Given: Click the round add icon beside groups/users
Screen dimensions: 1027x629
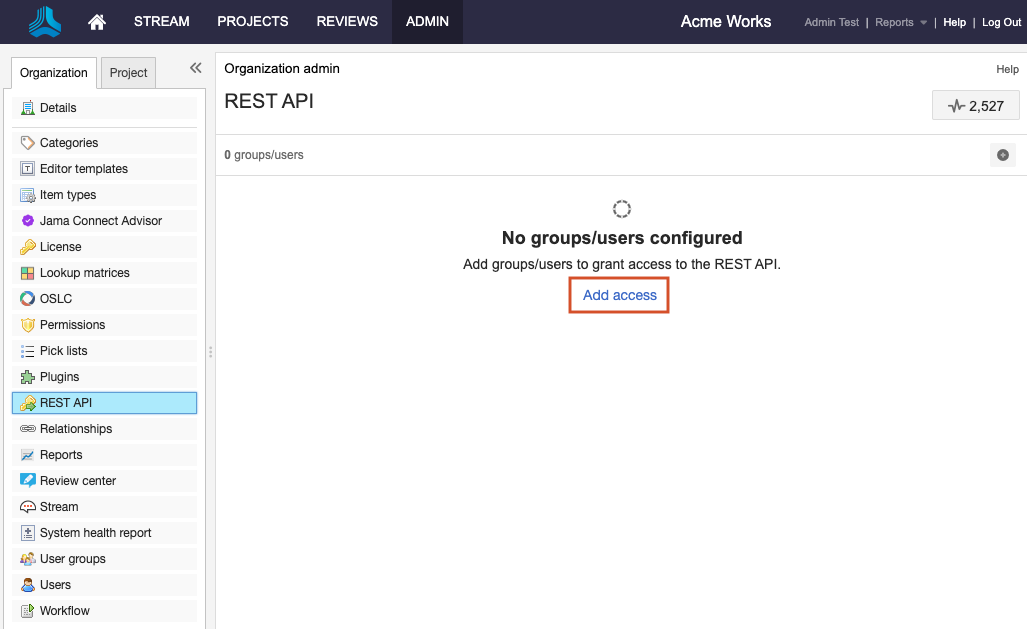Looking at the screenshot, I should (x=1002, y=155).
